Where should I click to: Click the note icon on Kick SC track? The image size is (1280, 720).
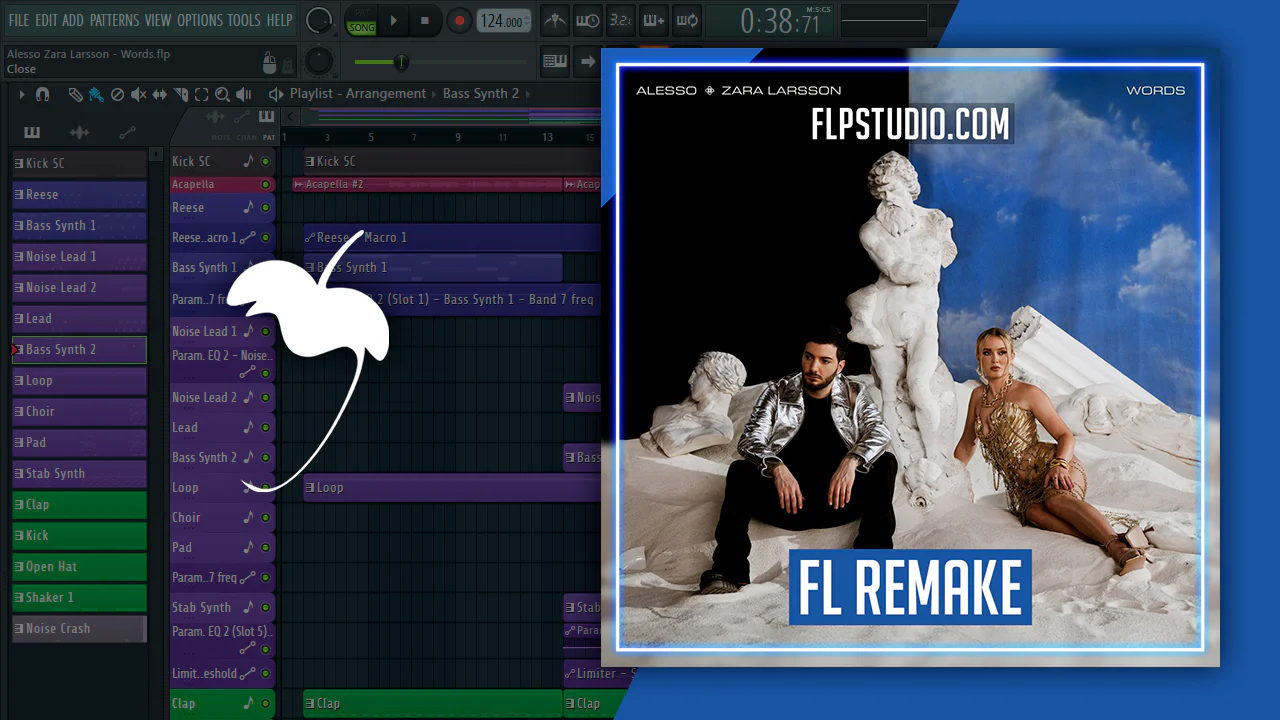tap(248, 161)
